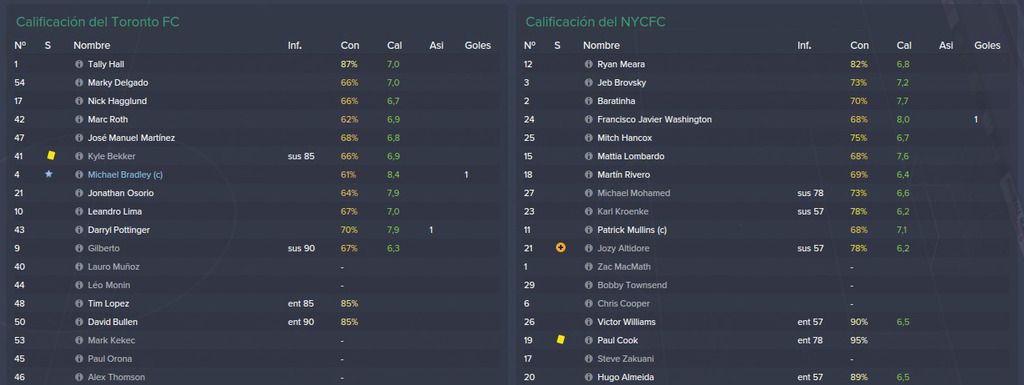The width and height of the screenshot is (1024, 385).
Task: Click the star icon for Michael Bradley
Action: pyautogui.click(x=48, y=175)
